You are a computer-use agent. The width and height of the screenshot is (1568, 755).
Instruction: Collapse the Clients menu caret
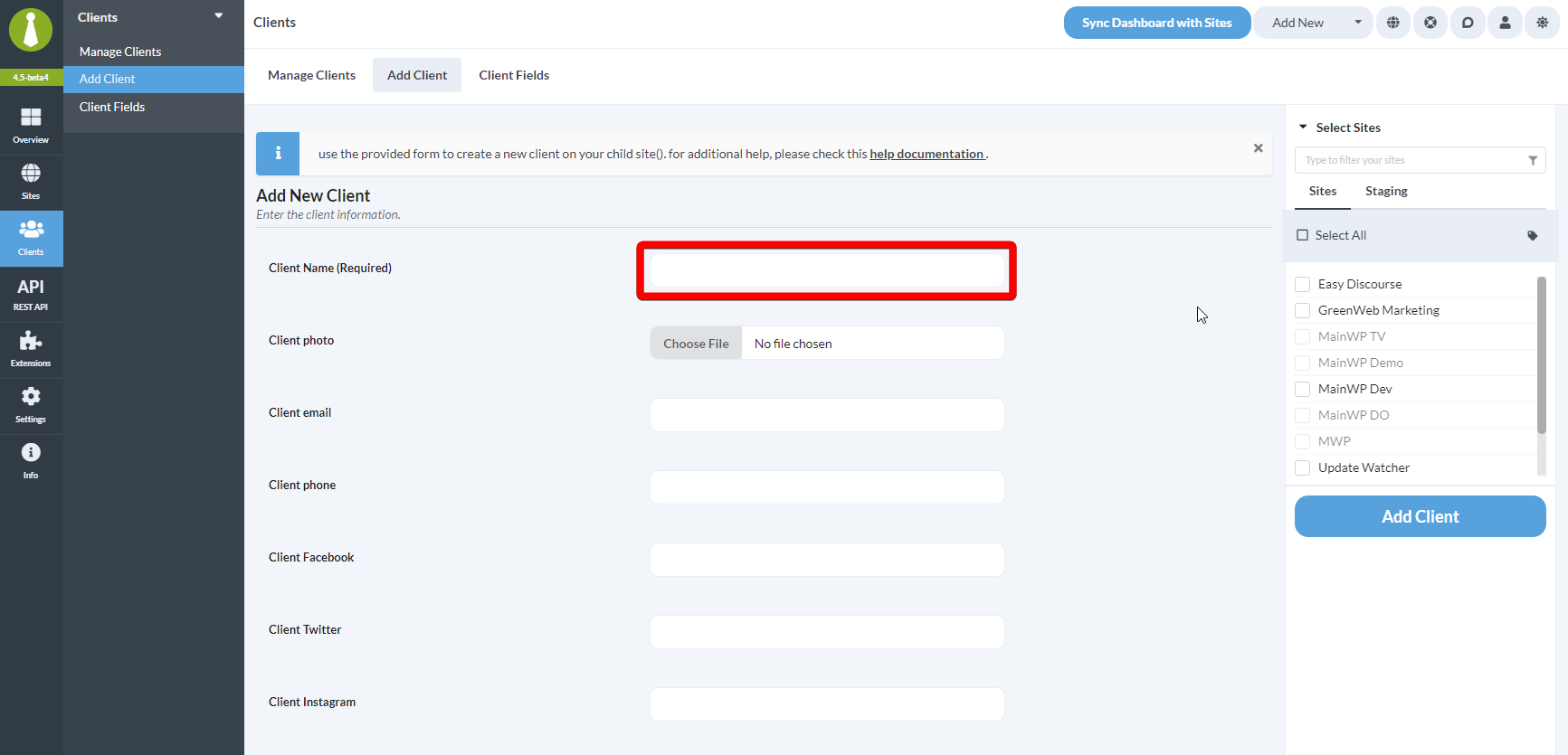point(219,15)
